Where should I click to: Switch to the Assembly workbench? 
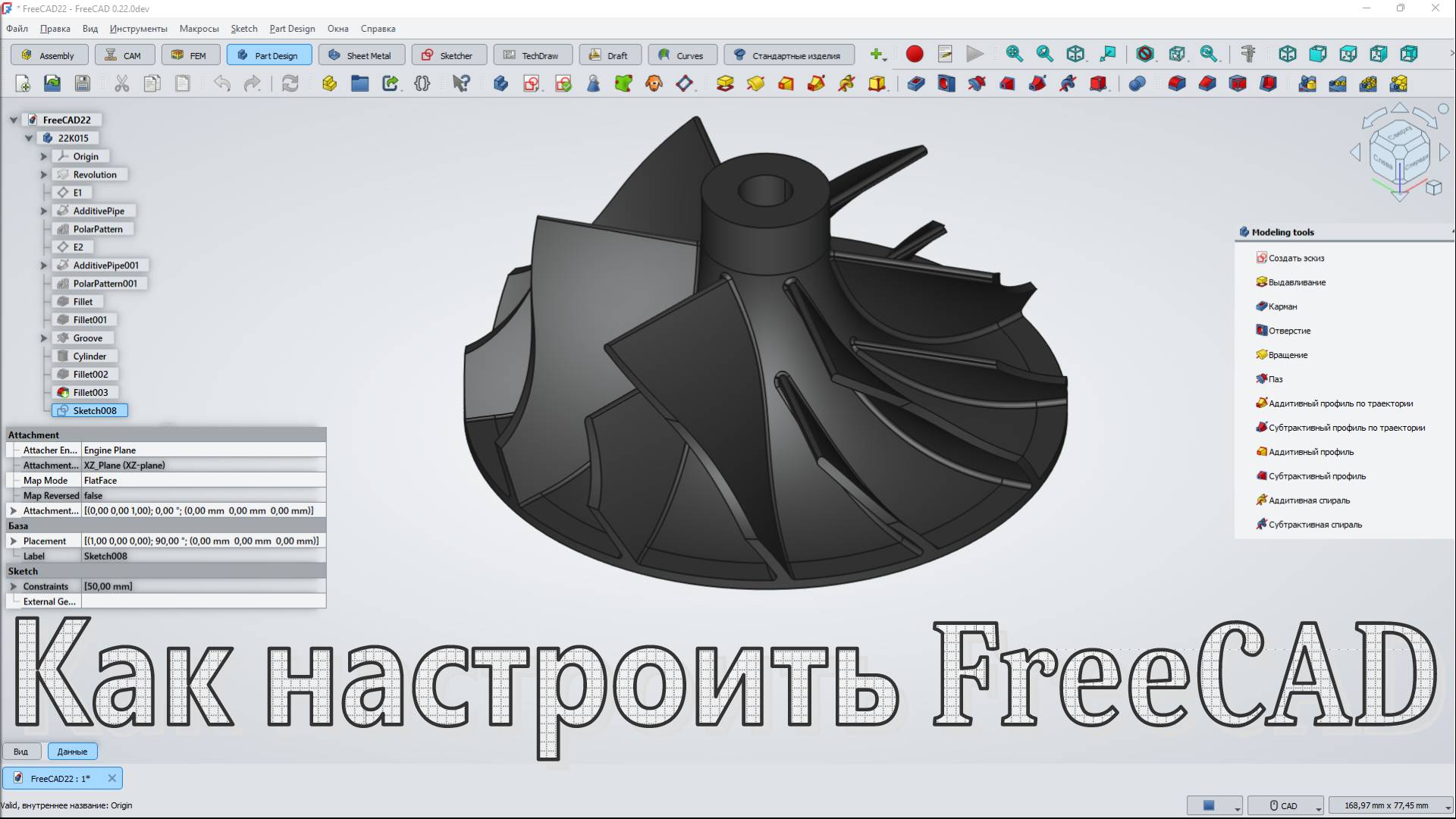(x=49, y=55)
